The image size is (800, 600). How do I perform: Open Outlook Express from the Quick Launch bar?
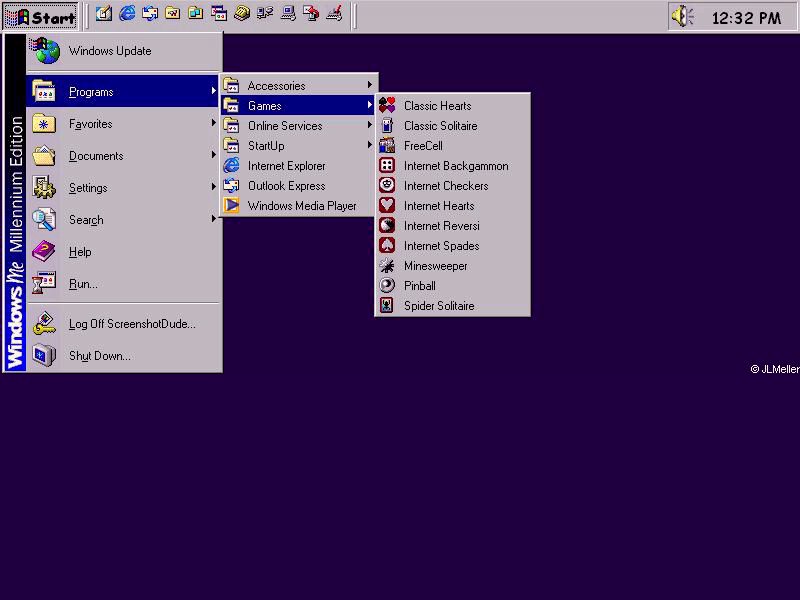(x=150, y=14)
